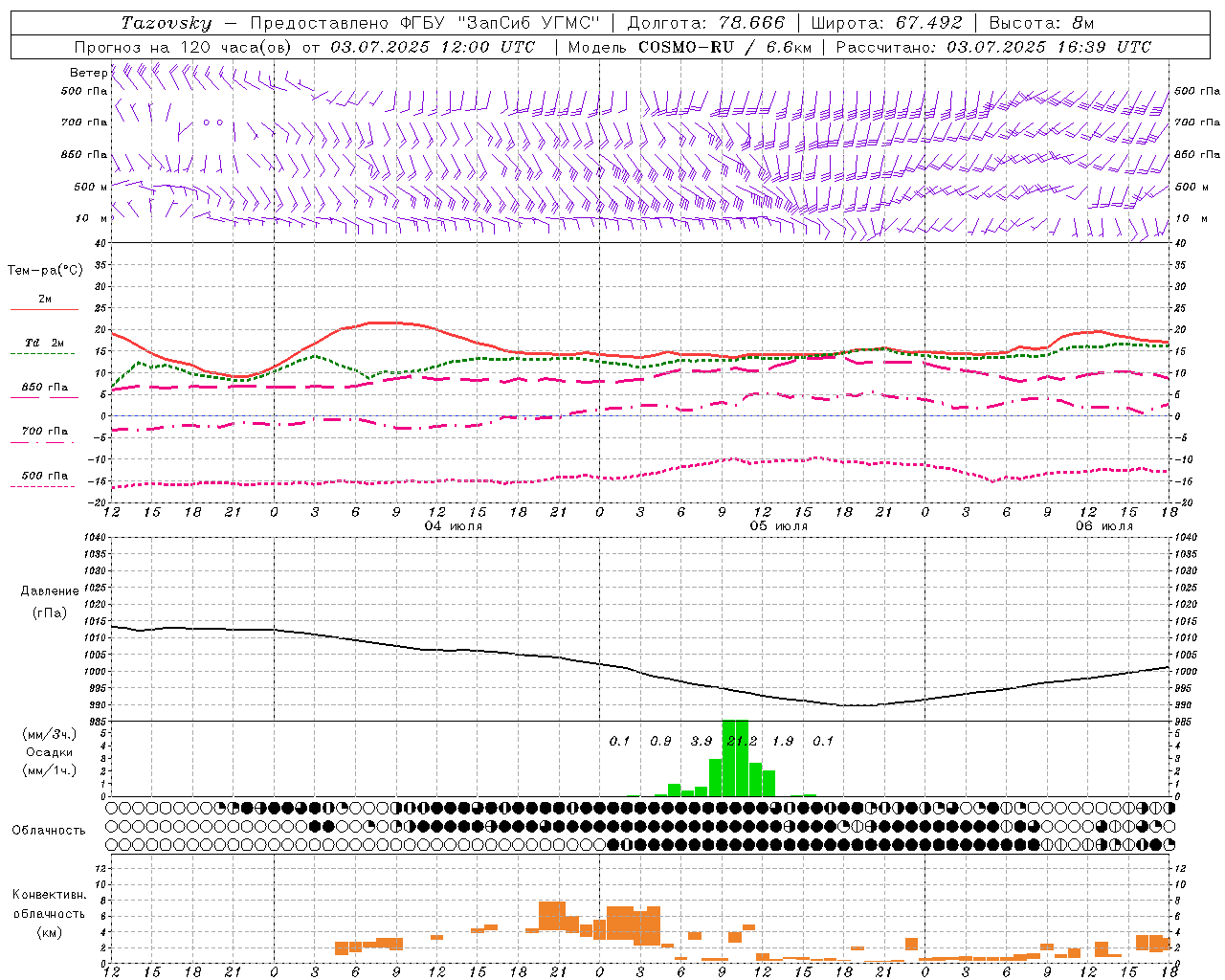Click the "0.9" precipitation total

(x=660, y=741)
